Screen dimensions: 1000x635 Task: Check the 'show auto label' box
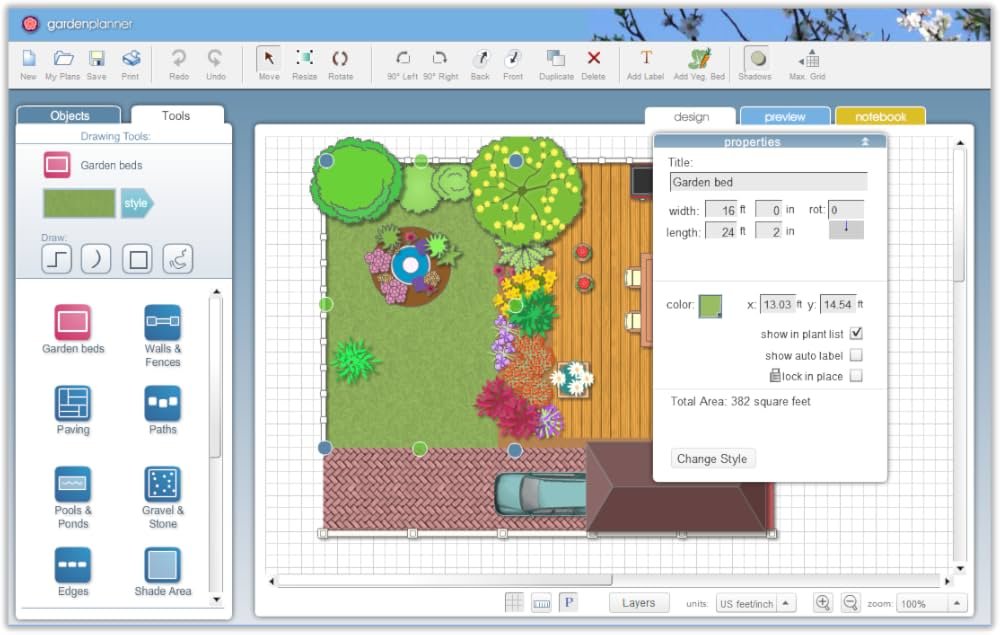(x=857, y=355)
